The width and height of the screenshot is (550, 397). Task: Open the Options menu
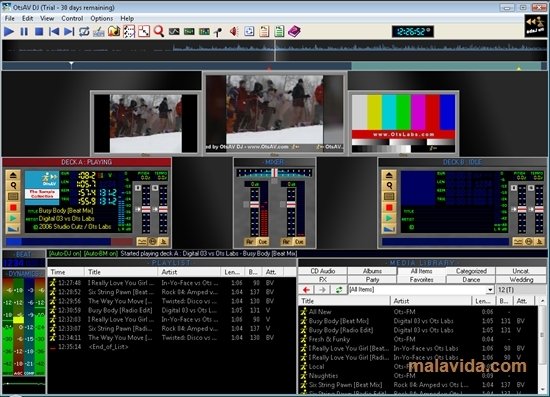point(102,18)
